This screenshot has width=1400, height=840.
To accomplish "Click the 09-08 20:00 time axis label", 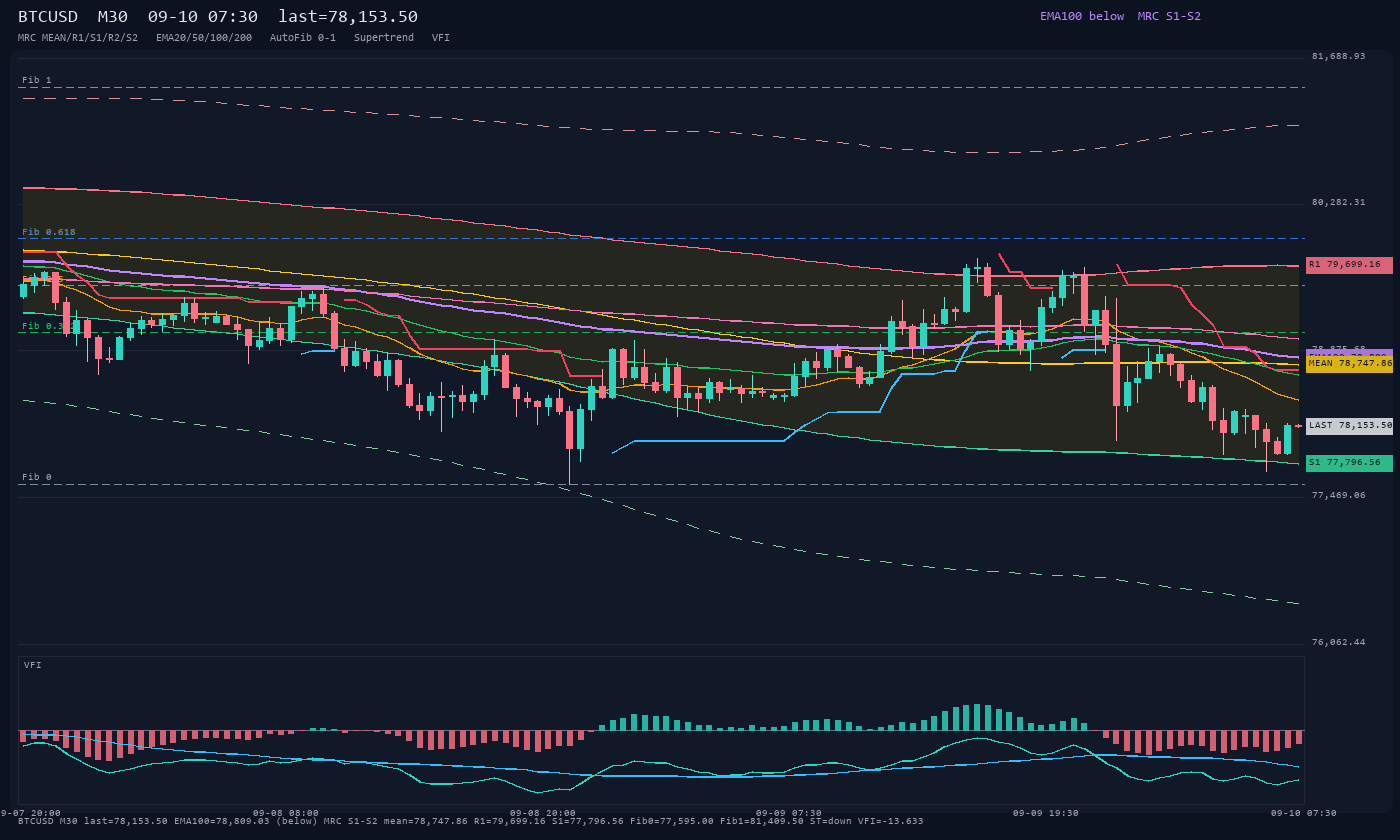I will coord(543,813).
